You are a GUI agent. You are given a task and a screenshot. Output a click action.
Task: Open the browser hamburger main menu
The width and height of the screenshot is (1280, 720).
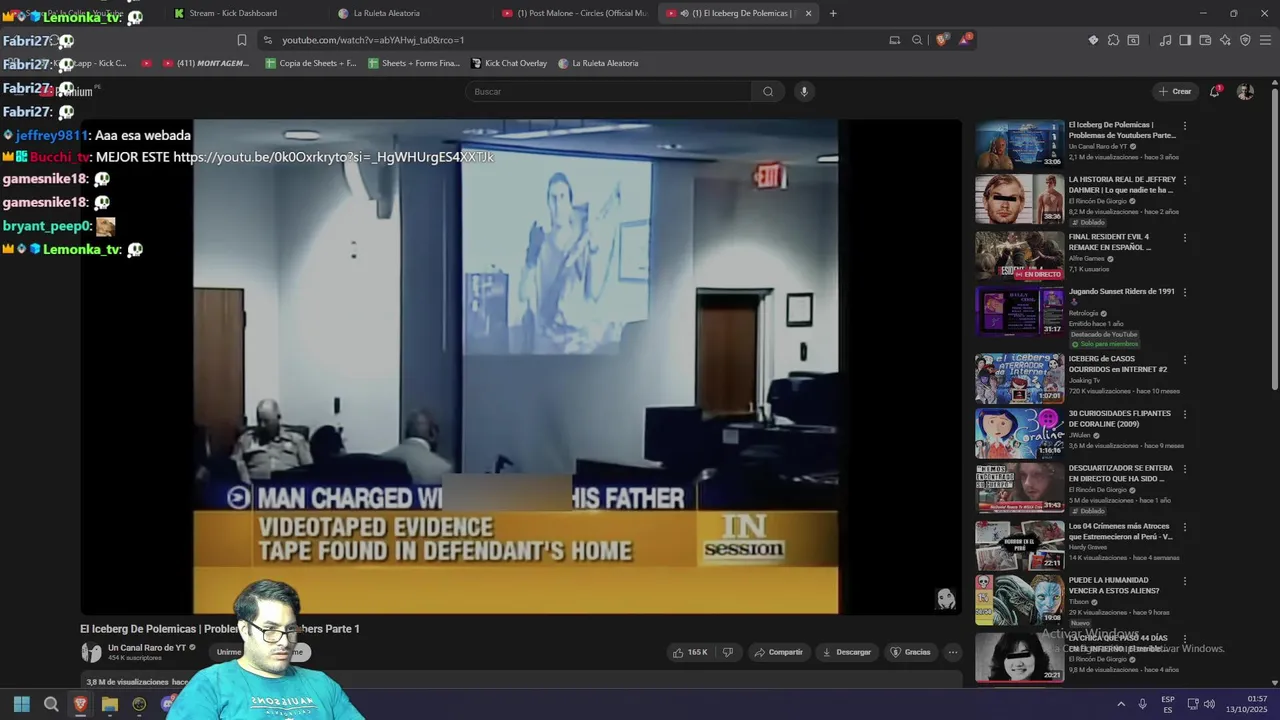coord(1265,40)
